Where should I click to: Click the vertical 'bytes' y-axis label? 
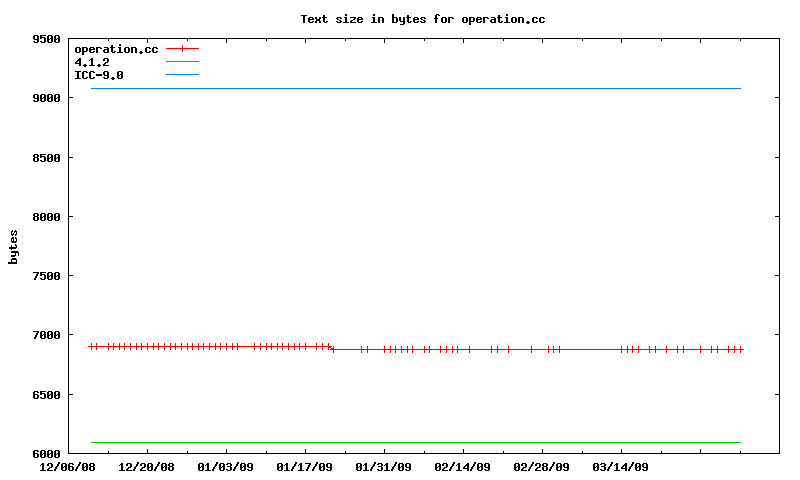click(x=13, y=246)
